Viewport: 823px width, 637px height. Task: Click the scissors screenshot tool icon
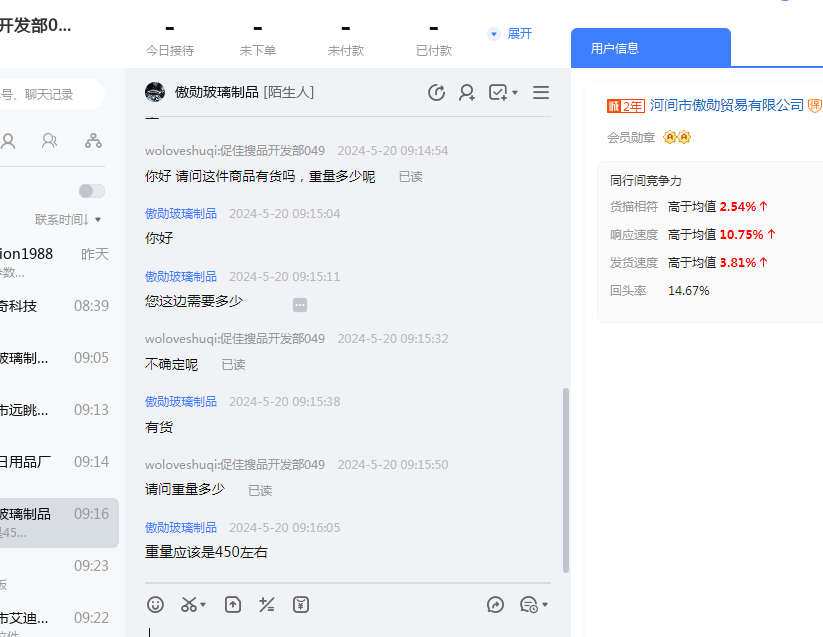click(x=189, y=604)
